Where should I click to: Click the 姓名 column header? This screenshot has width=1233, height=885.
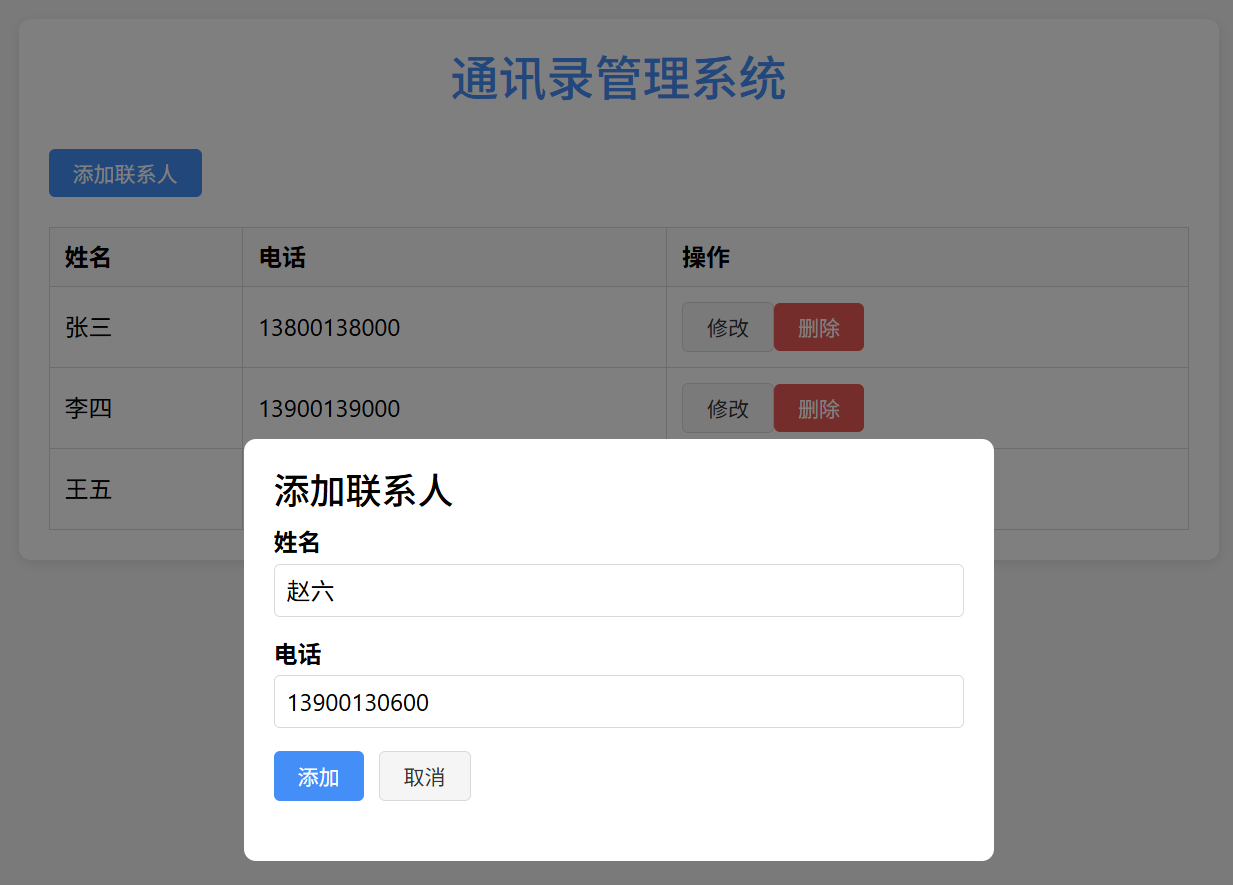(146, 257)
